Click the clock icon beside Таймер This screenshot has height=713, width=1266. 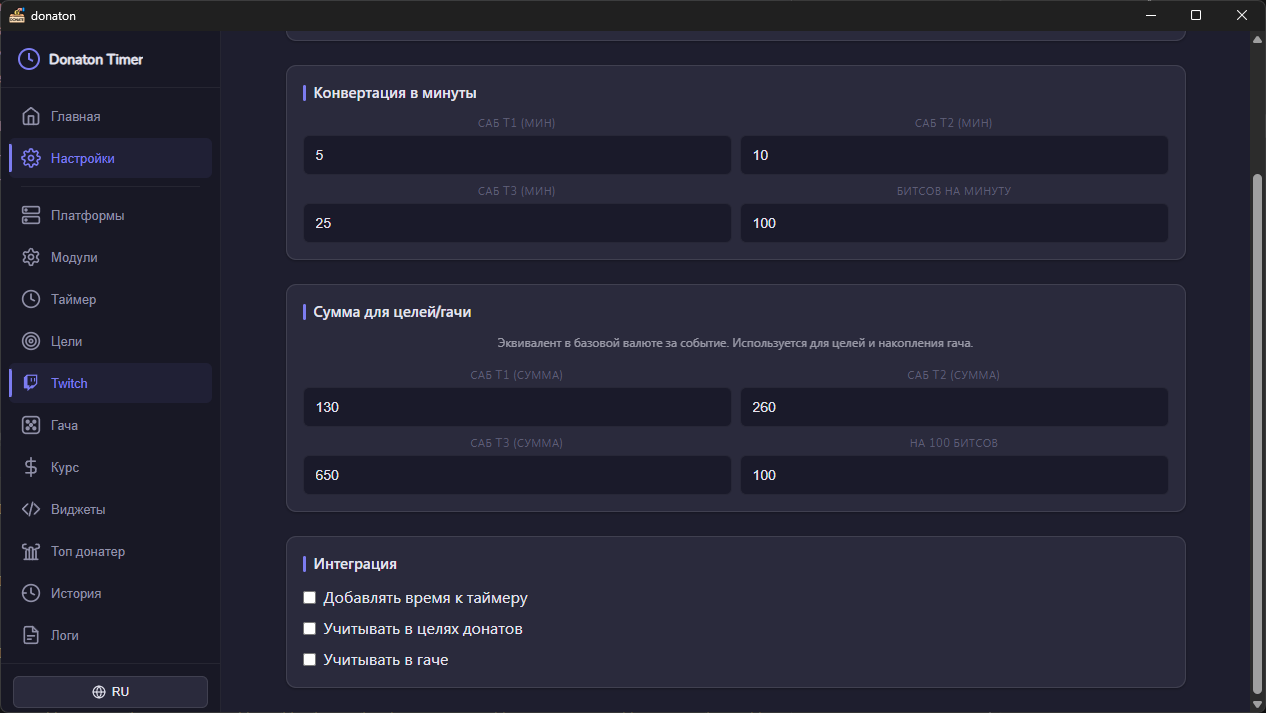pos(31,299)
